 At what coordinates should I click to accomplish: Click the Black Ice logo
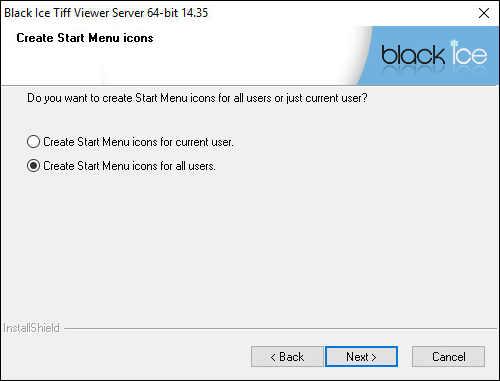[434, 55]
